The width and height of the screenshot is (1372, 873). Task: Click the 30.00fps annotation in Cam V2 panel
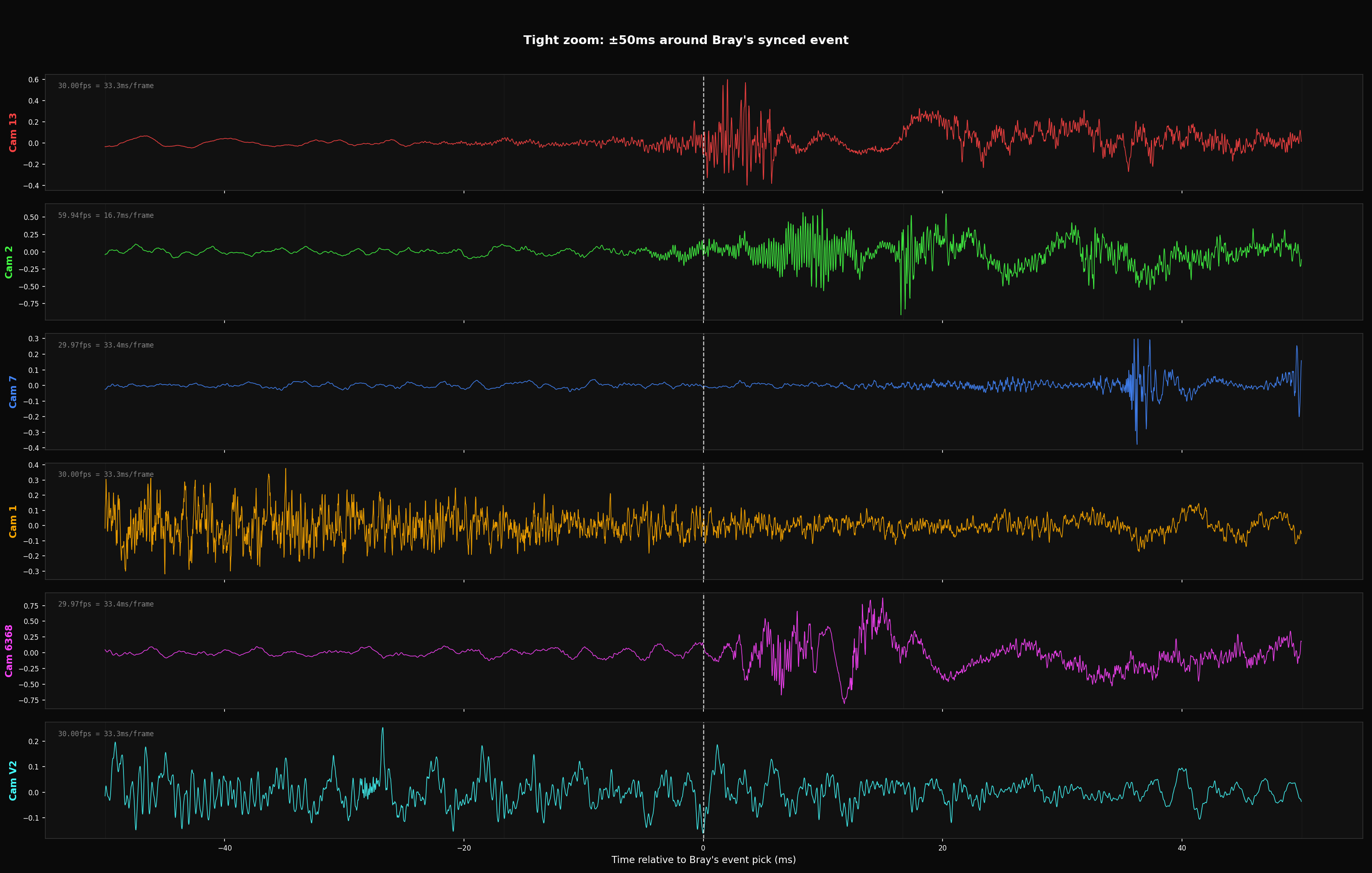[106, 733]
